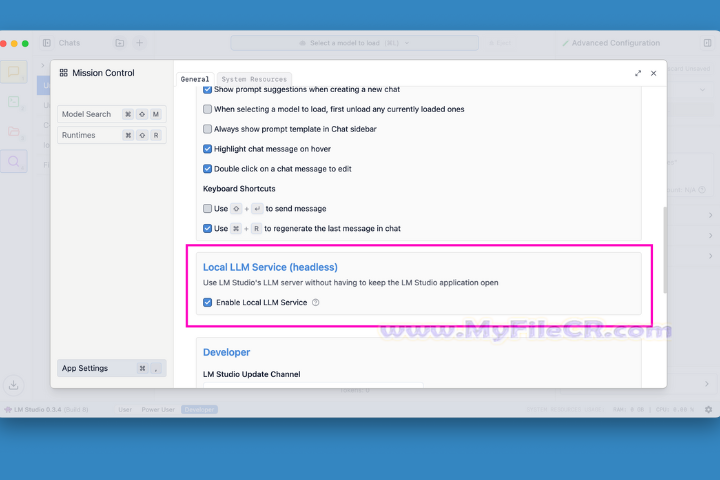Open My Models folder sidebar icon
Screen dimensions: 720x480
(x=14, y=131)
